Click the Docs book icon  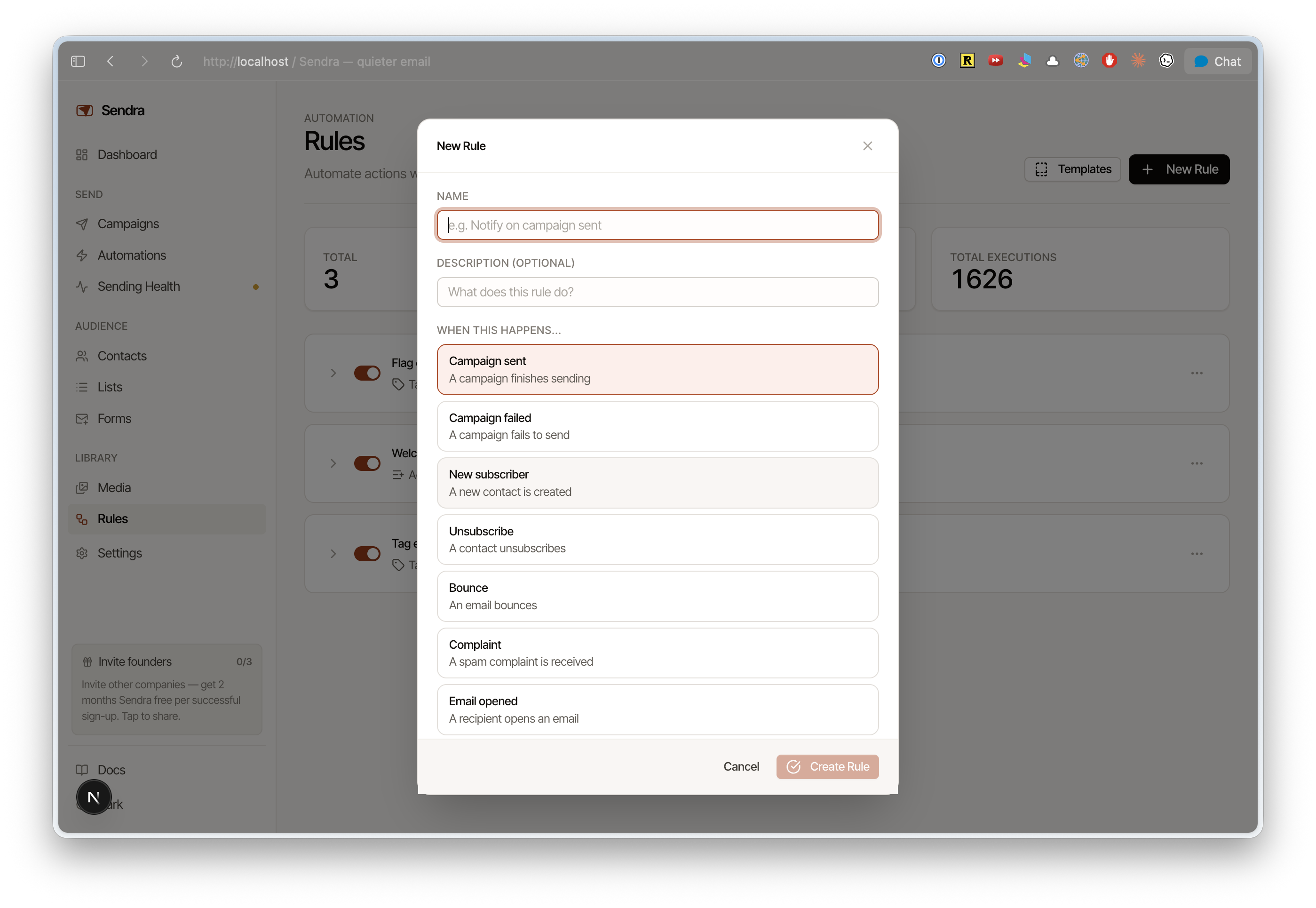(x=82, y=770)
